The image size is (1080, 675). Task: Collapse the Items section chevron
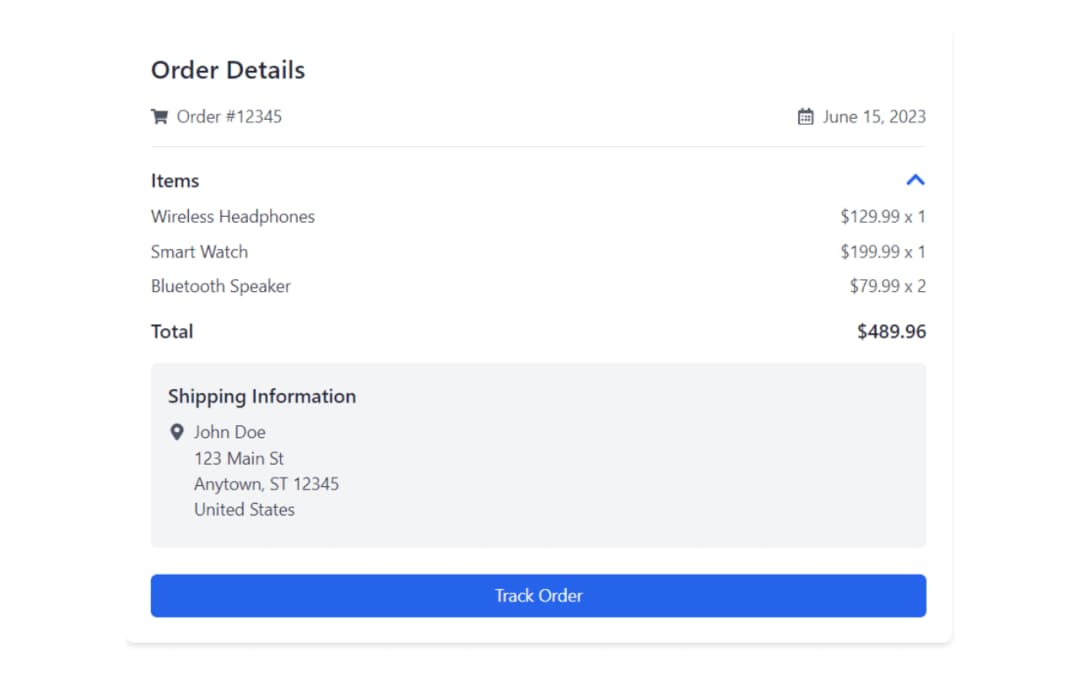pyautogui.click(x=915, y=180)
